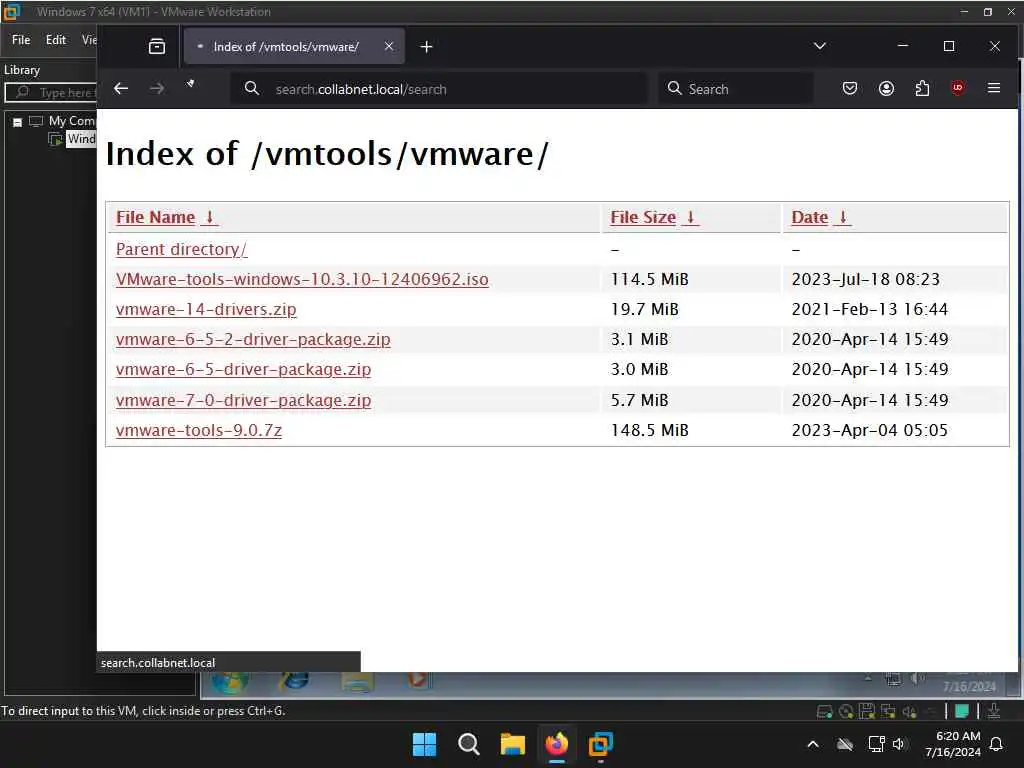Click the Firefox forward arrow
Viewport: 1024px width, 768px height.
(x=157, y=88)
